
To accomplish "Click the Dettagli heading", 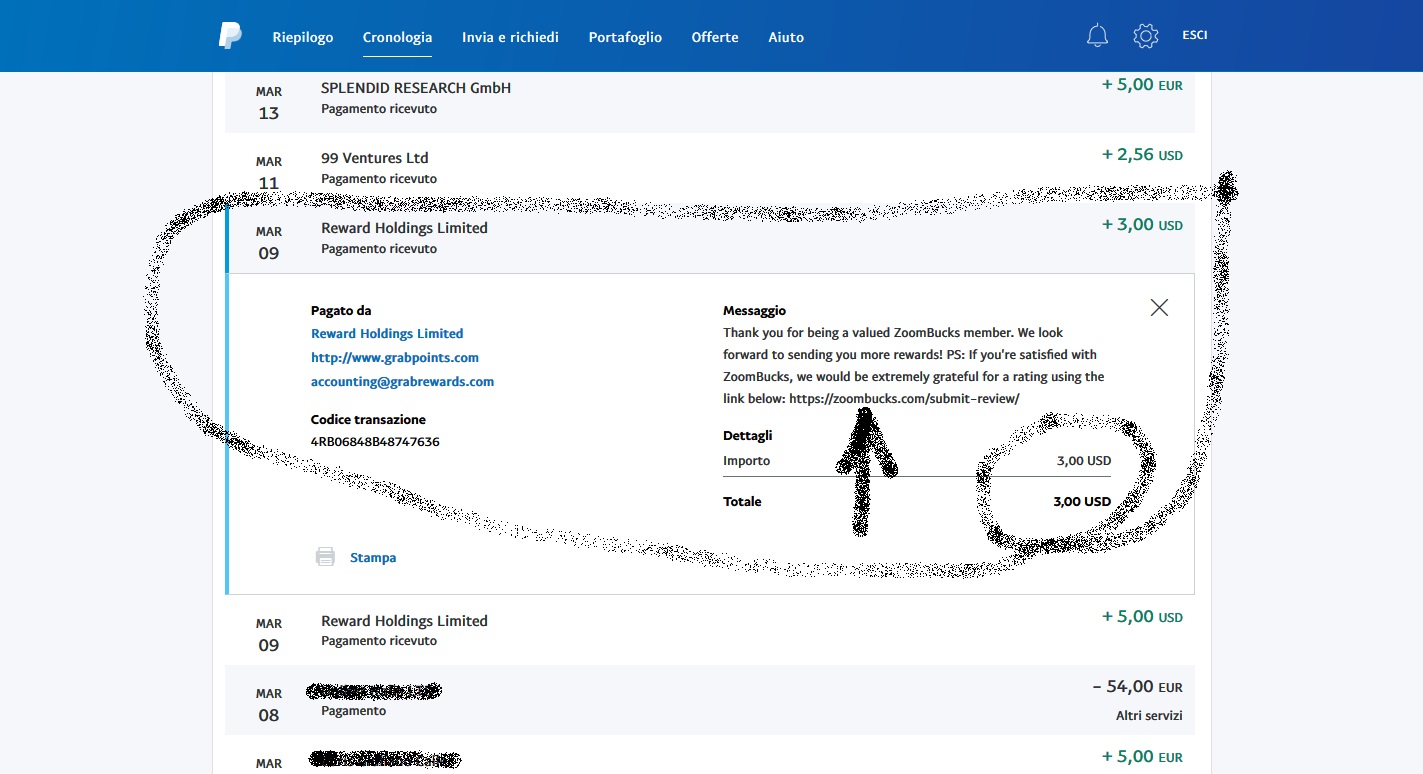I will [x=748, y=436].
